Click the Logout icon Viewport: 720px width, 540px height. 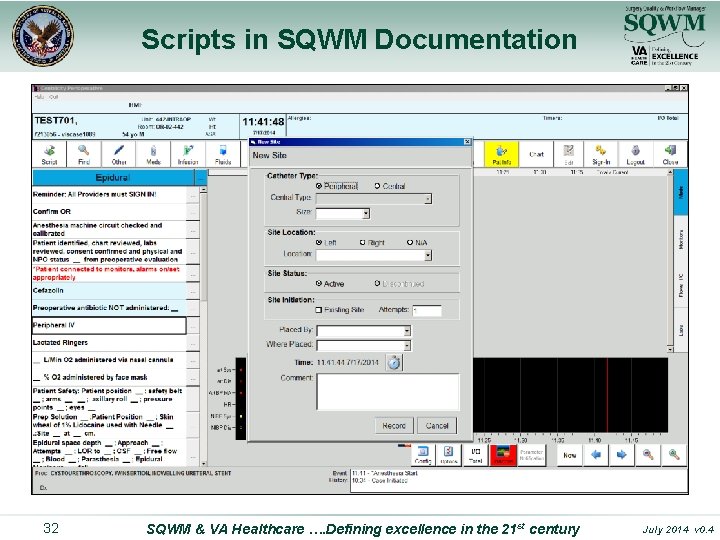click(x=636, y=154)
